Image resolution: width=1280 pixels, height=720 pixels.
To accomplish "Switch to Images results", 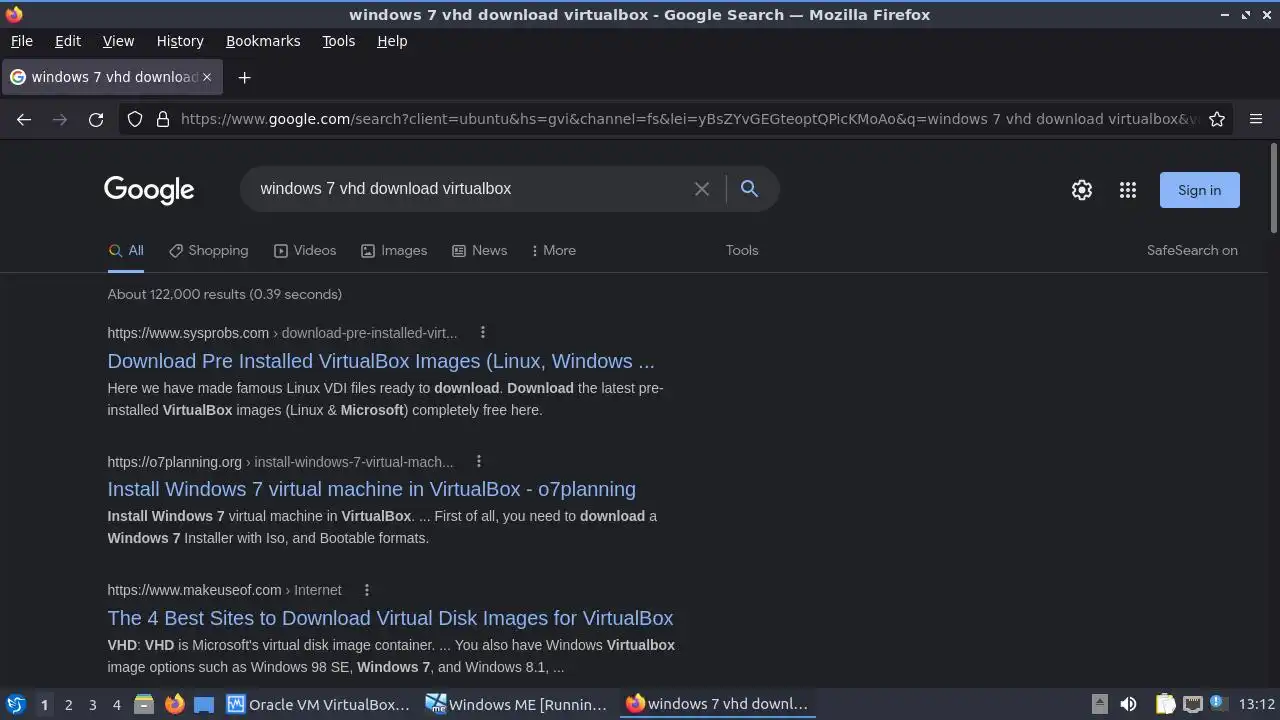I will pyautogui.click(x=394, y=250).
